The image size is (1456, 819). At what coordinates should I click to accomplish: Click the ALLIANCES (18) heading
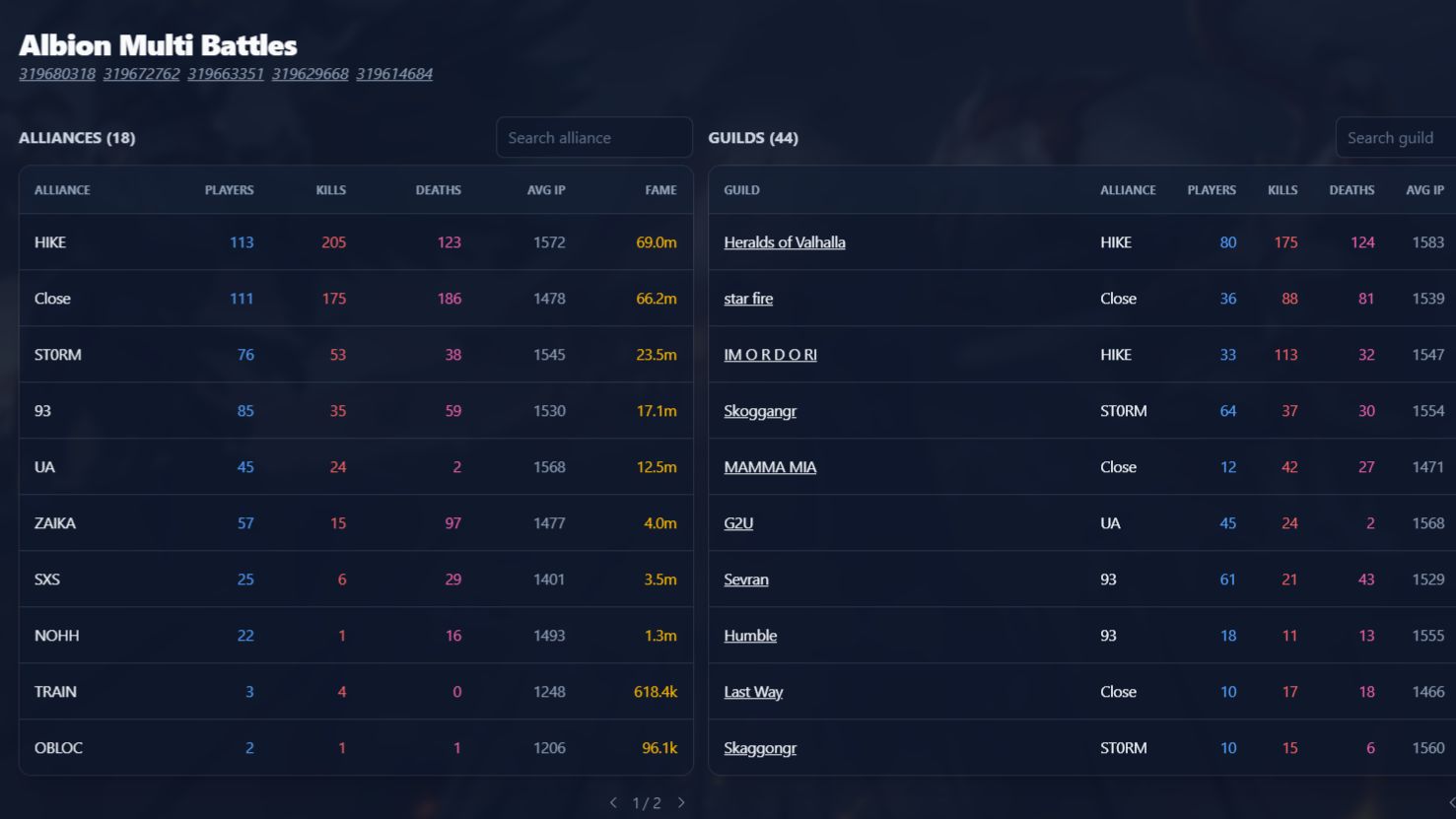point(77,138)
